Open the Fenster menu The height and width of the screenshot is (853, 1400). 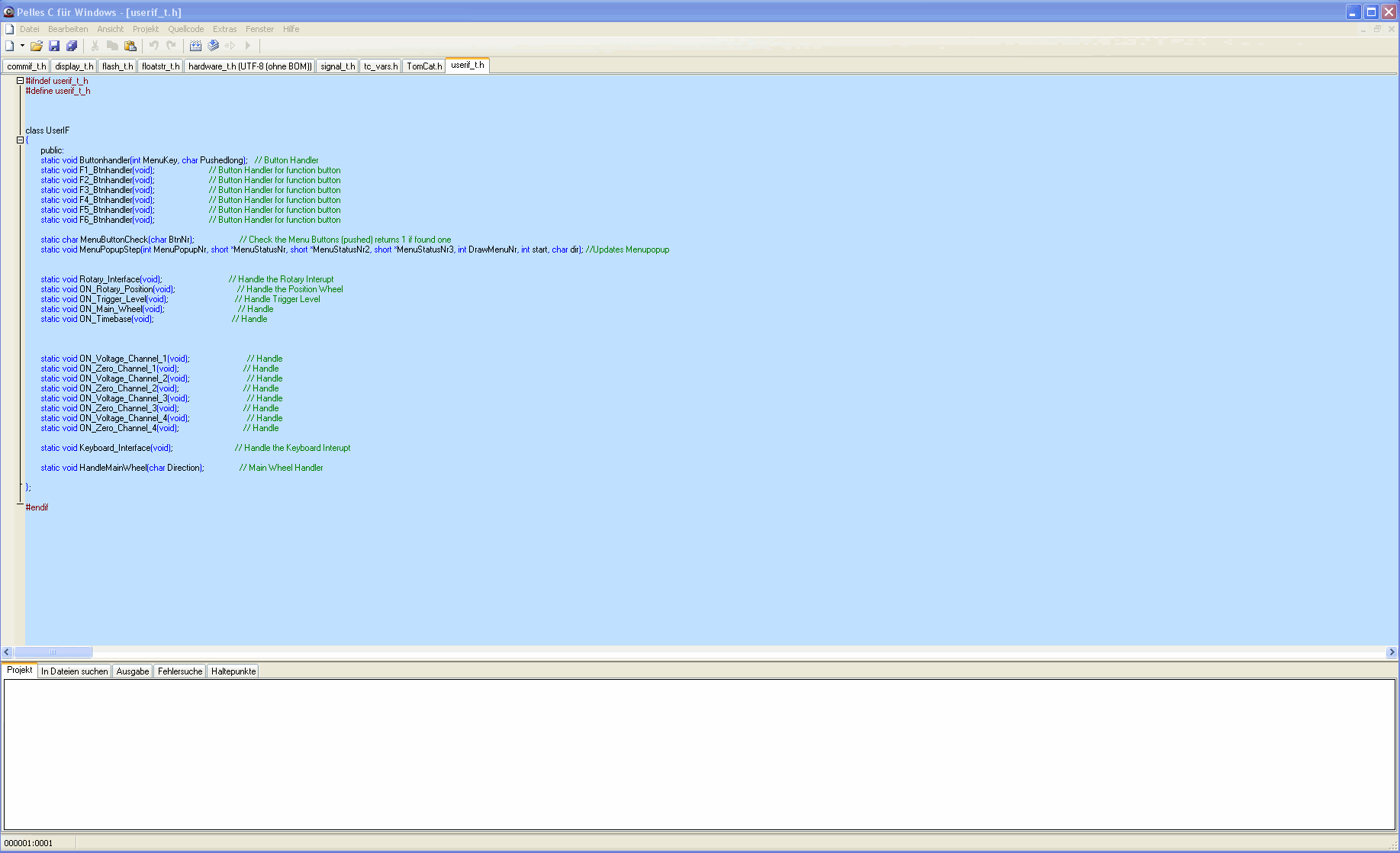click(259, 29)
